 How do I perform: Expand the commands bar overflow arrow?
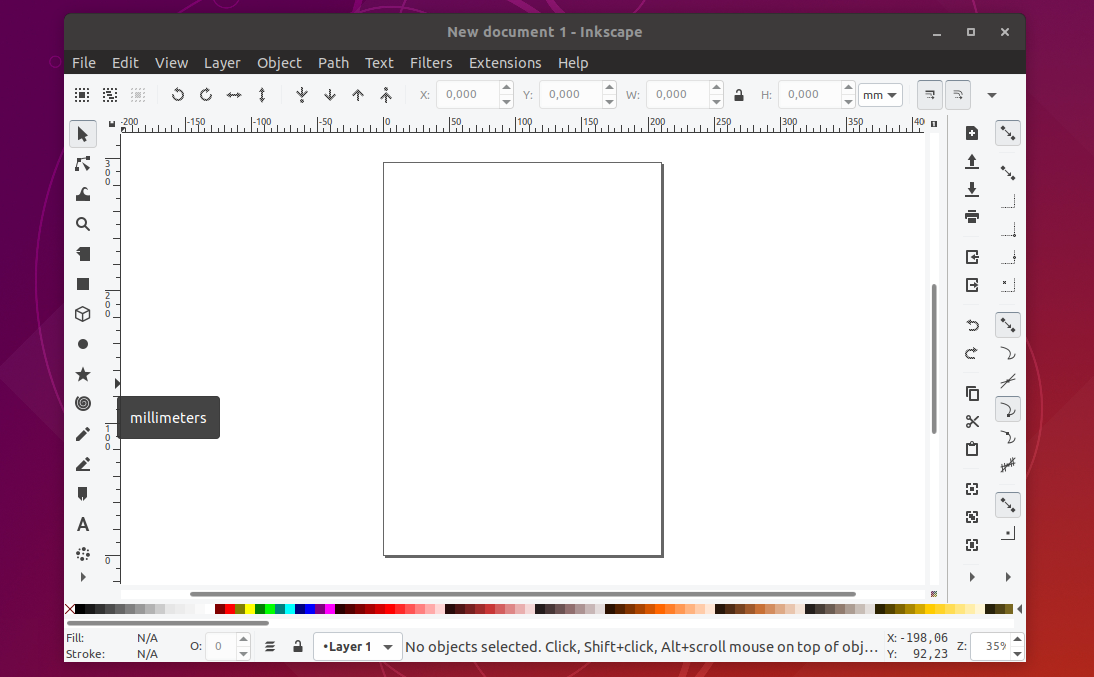pyautogui.click(x=972, y=577)
